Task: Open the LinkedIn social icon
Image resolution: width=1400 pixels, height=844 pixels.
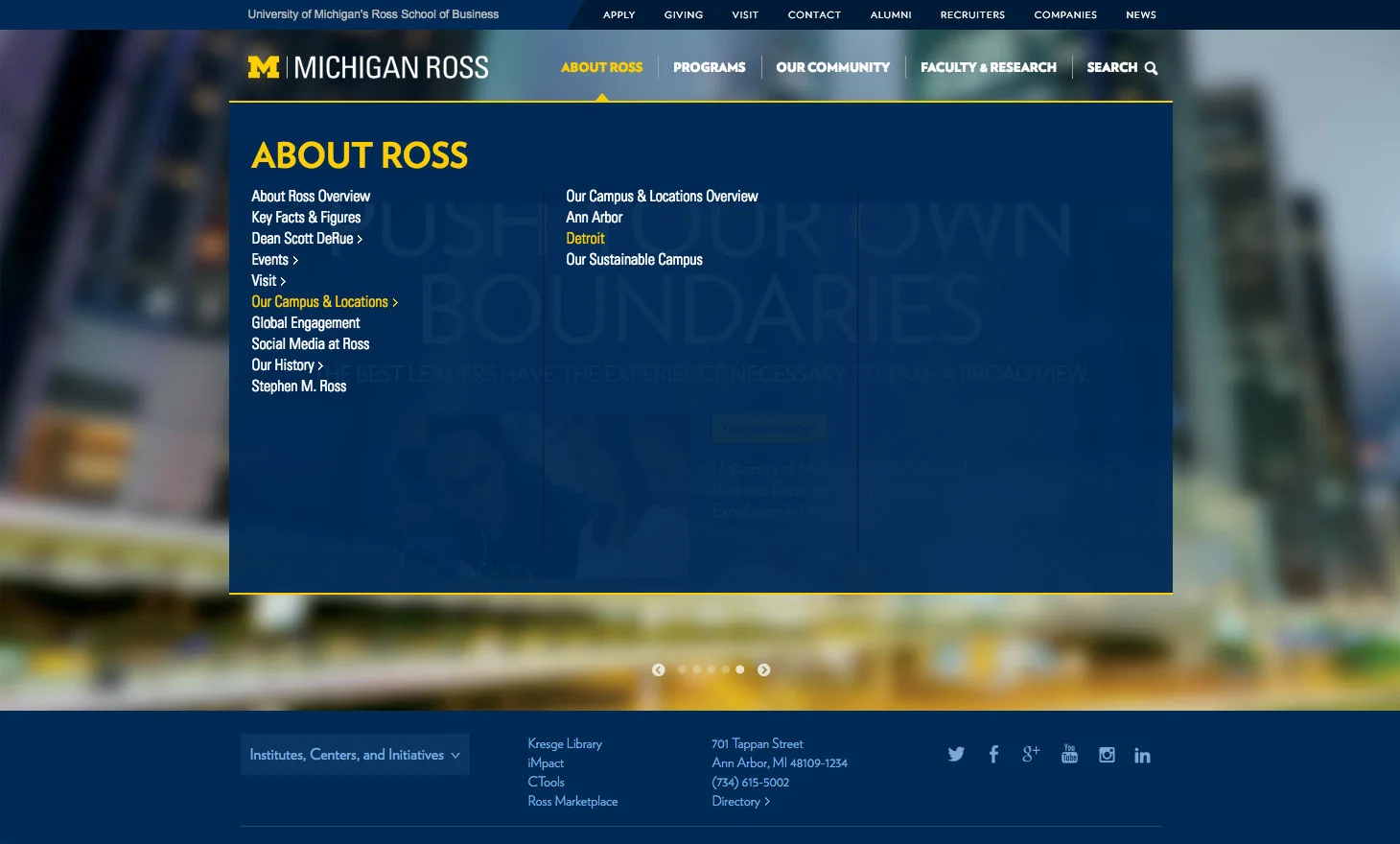Action: point(1142,755)
